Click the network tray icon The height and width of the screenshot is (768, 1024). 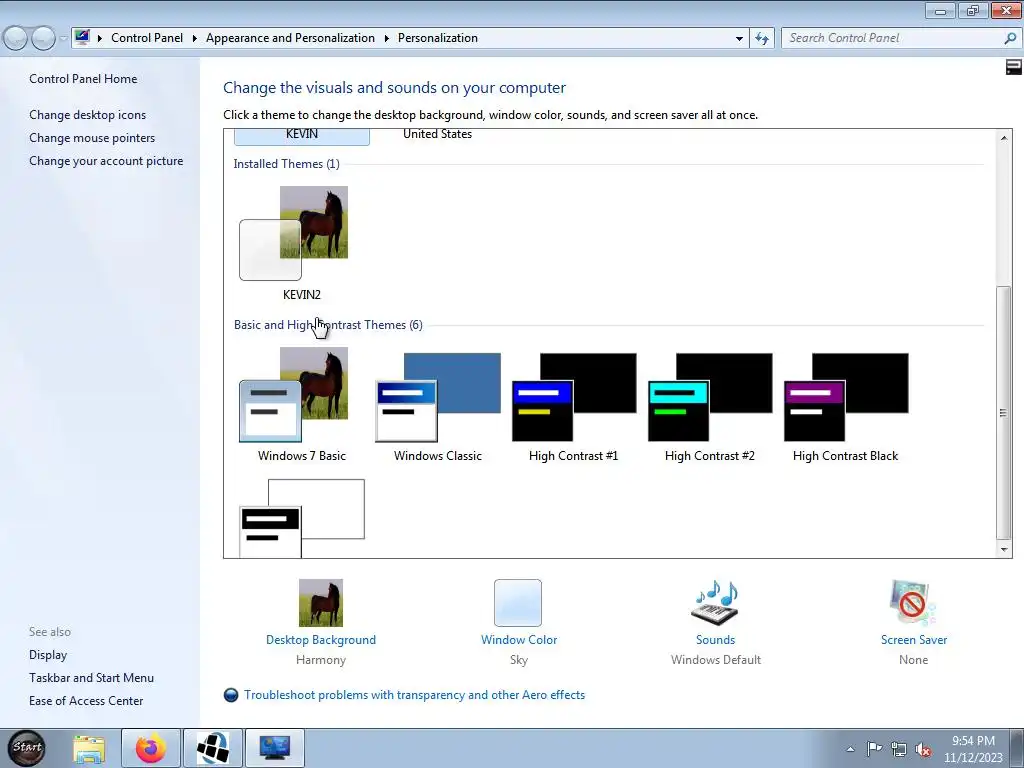899,749
